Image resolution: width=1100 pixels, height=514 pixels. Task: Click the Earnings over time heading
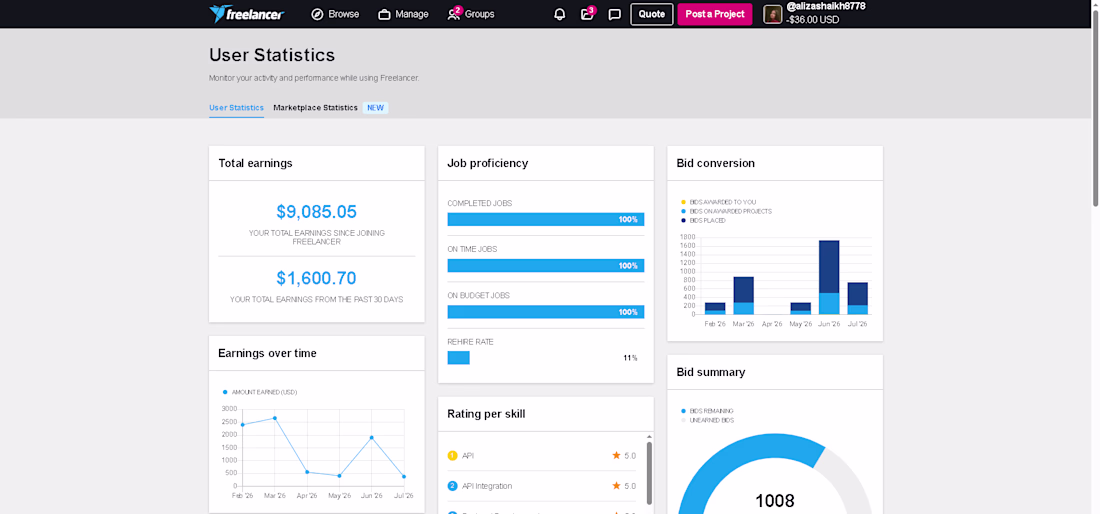pos(267,353)
